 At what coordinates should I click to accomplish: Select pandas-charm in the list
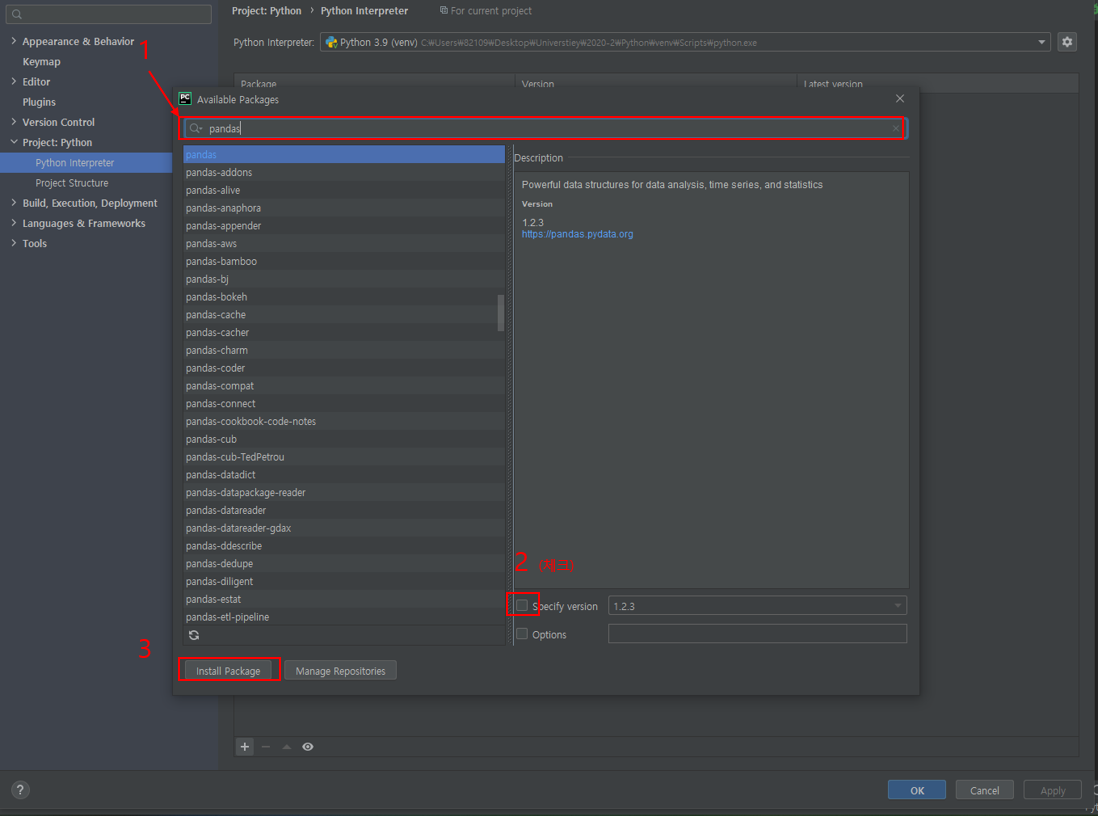pos(343,351)
